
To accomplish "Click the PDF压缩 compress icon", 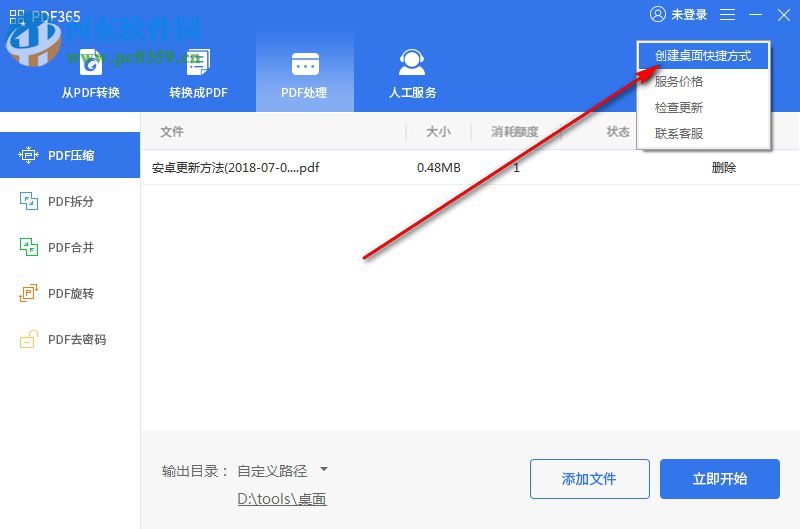I will coord(29,155).
